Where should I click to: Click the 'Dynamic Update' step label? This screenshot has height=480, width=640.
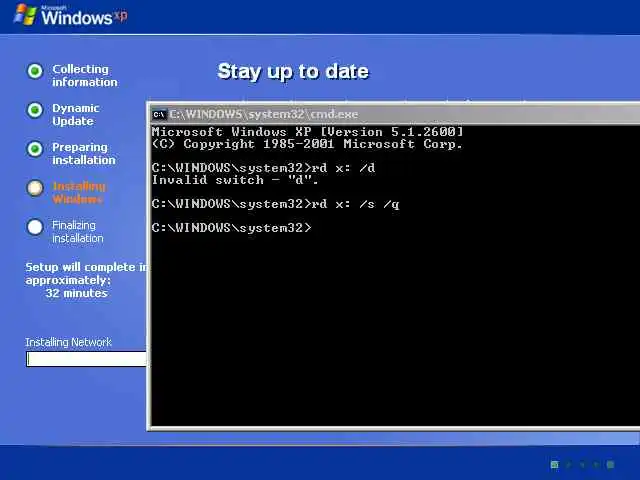coord(76,115)
